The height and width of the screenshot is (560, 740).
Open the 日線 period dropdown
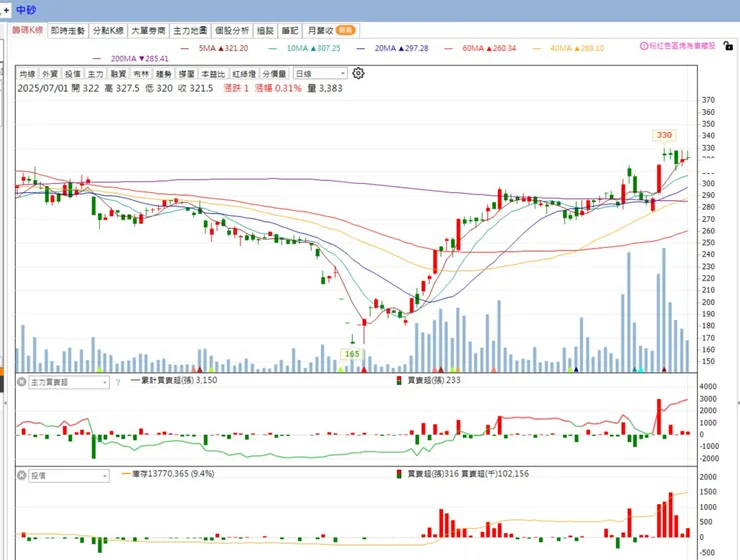tap(320, 74)
